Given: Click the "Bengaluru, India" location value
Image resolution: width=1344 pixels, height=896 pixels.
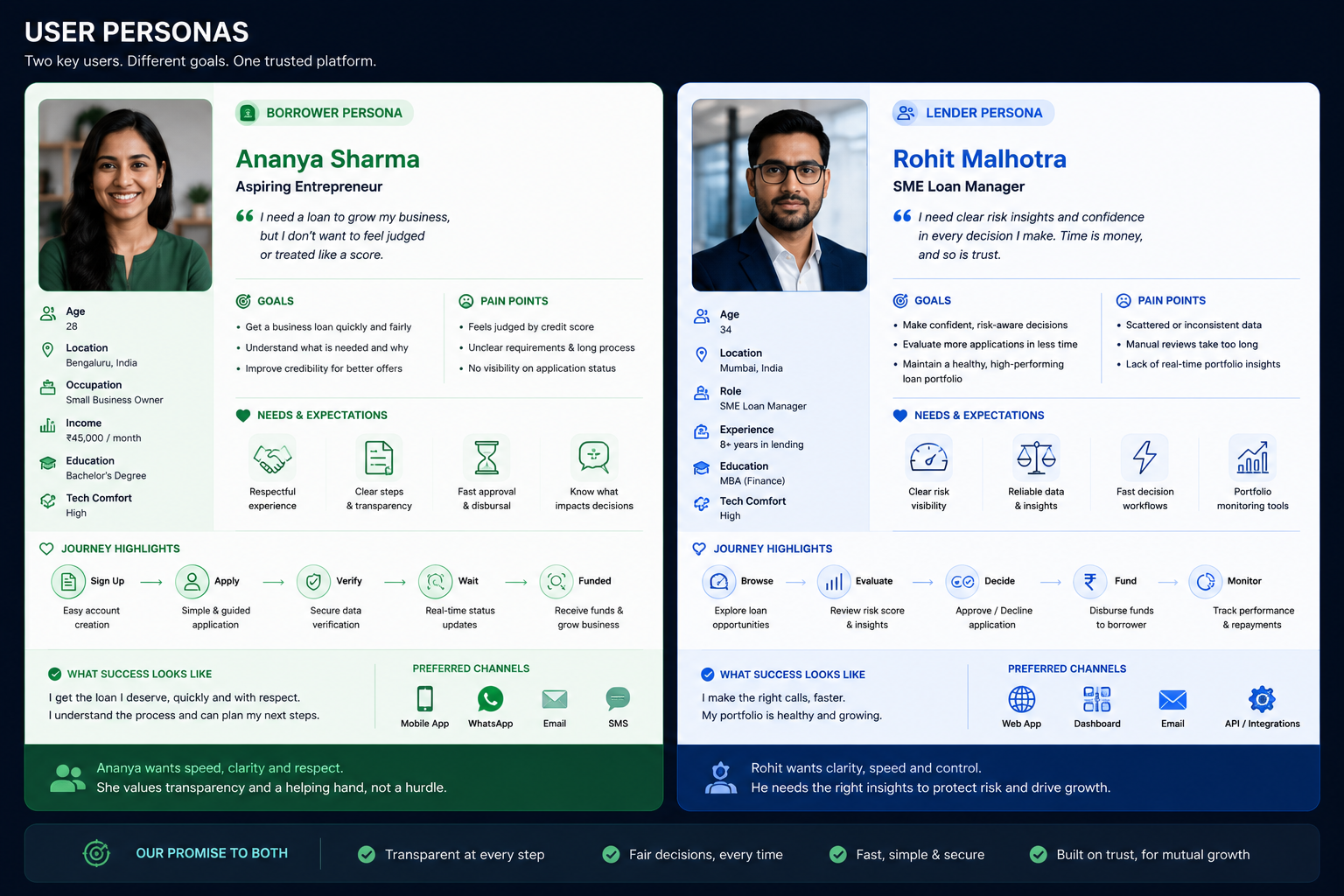Looking at the screenshot, I should (x=101, y=363).
